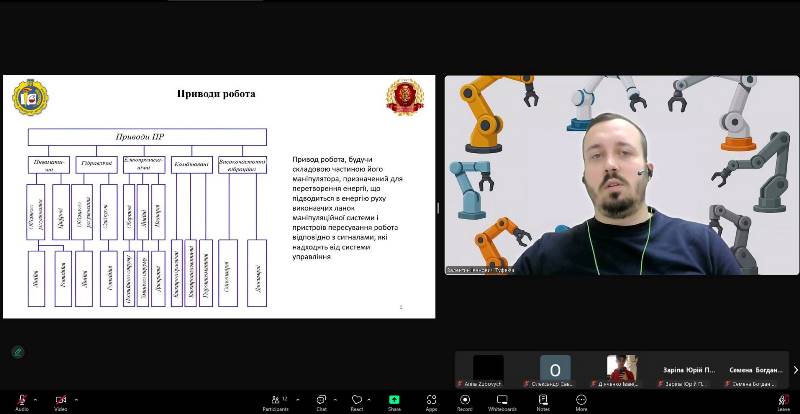Viewport: 800px width, 414px height.
Task: Click the green Share screen button
Action: (394, 402)
